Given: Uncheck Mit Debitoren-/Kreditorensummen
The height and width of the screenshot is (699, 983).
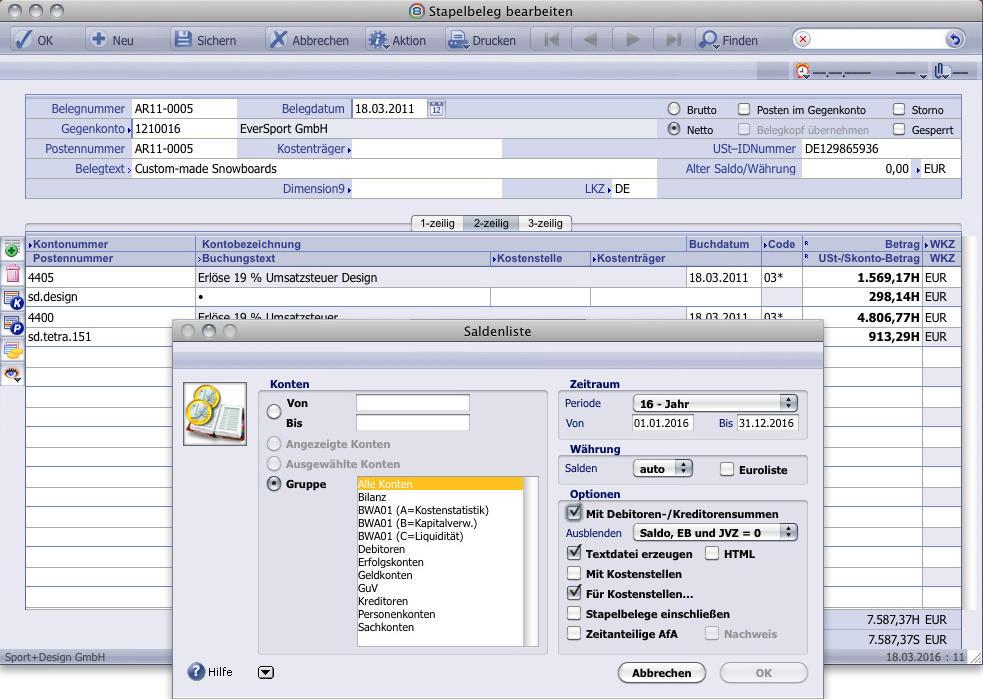Looking at the screenshot, I should tap(574, 513).
